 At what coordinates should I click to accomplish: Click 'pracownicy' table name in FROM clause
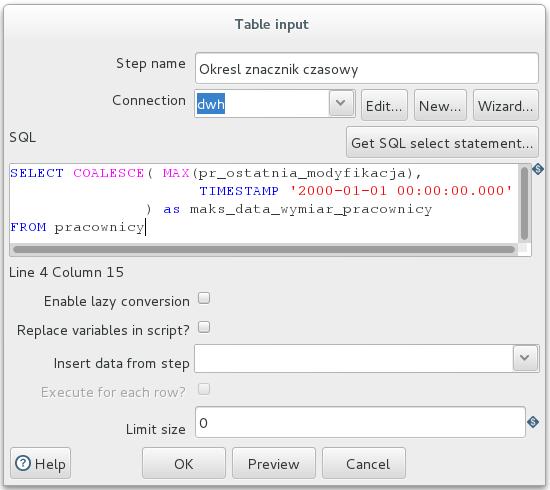tap(99, 228)
